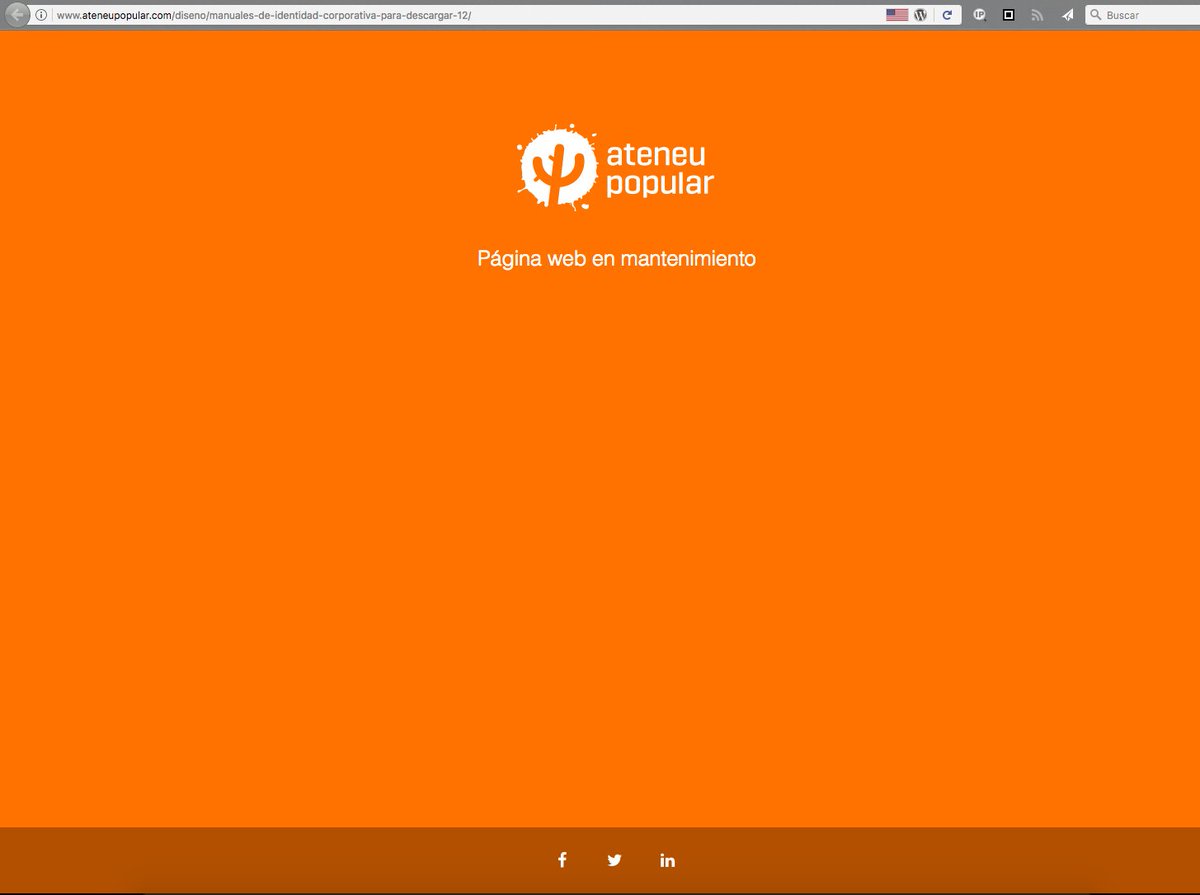Open the IP lookup extension icon

click(x=980, y=15)
